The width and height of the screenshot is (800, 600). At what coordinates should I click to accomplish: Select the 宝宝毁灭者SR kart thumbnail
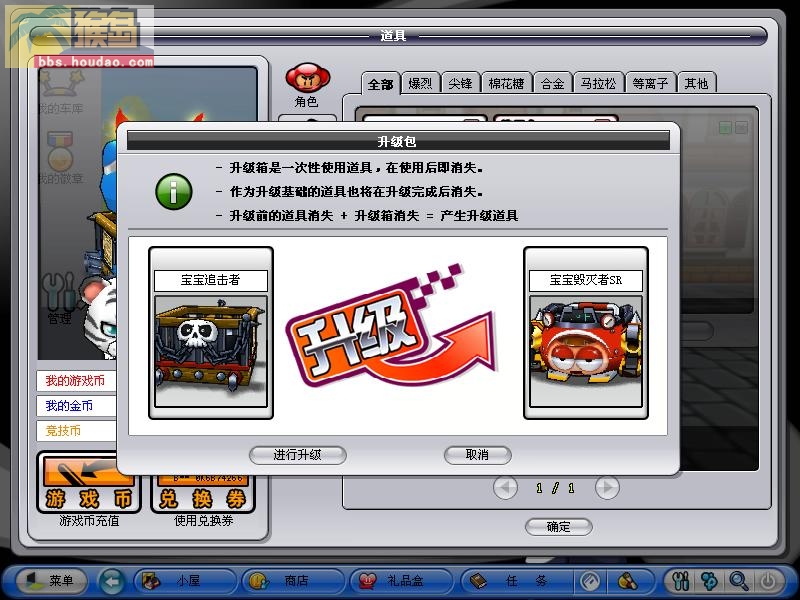586,351
